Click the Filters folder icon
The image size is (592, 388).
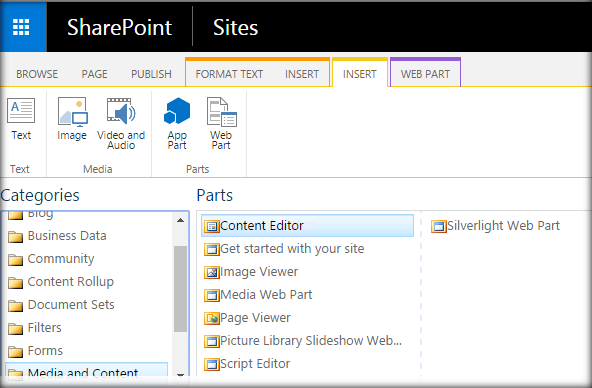15,329
